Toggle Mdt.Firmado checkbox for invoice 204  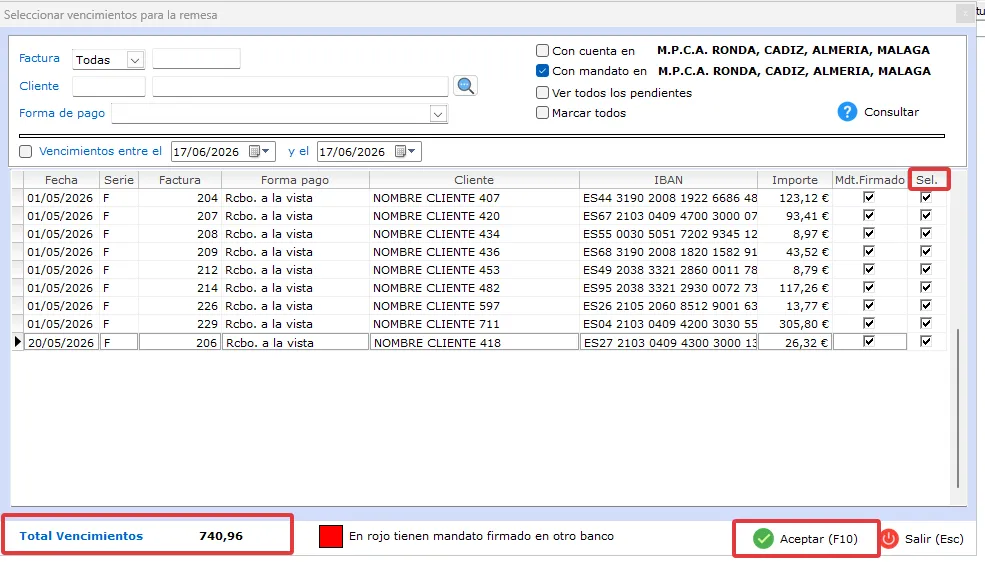click(x=869, y=197)
